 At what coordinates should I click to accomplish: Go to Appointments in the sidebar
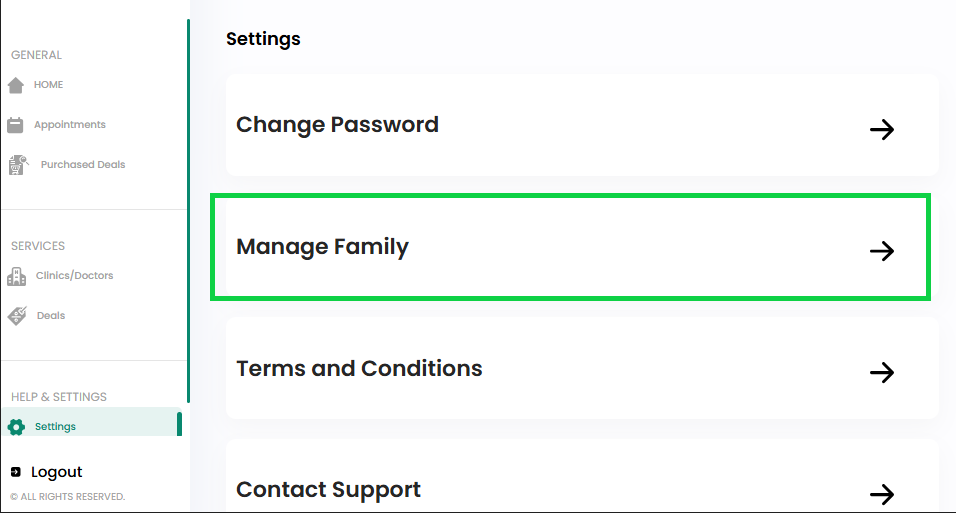[70, 124]
